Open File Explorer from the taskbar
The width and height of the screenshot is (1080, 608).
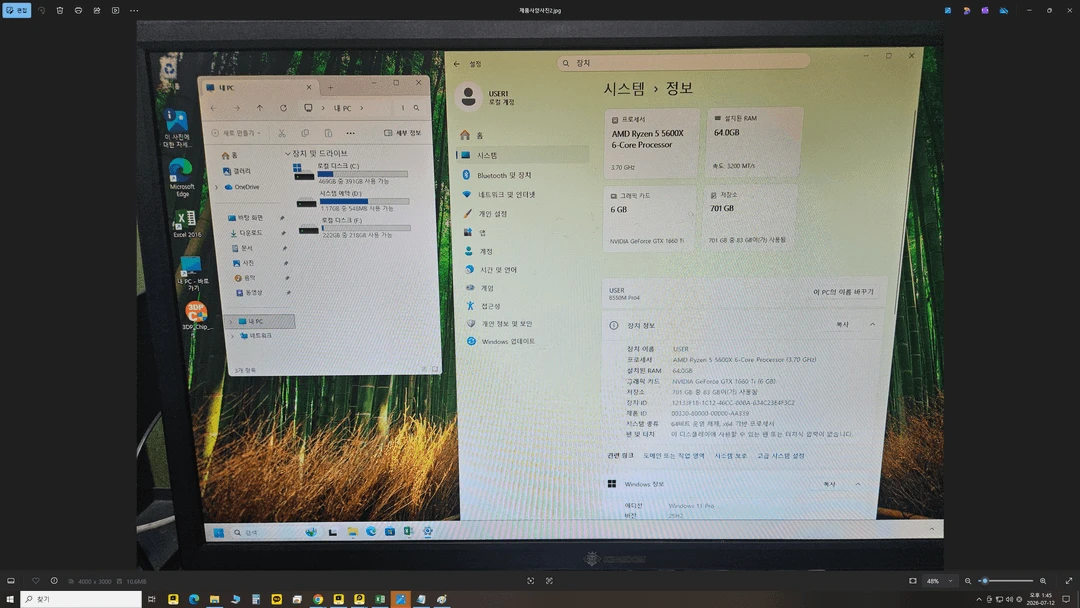pos(215,600)
